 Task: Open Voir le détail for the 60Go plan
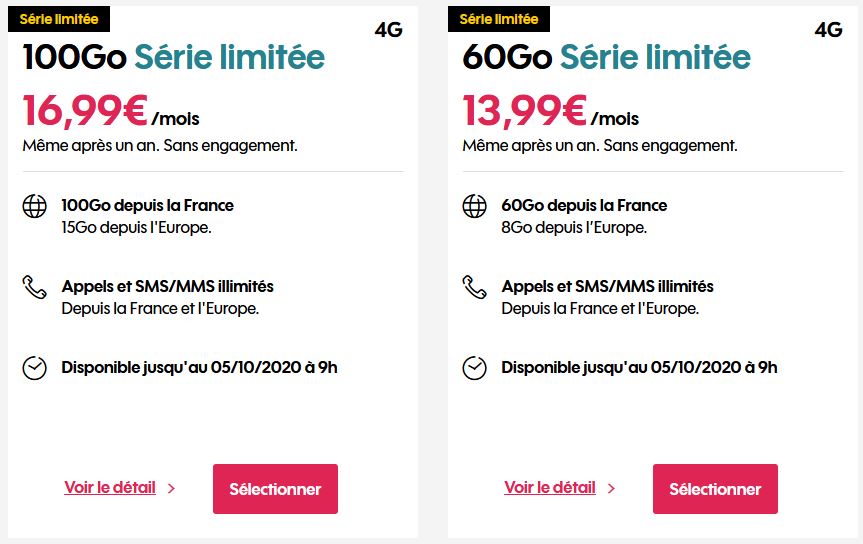(550, 488)
